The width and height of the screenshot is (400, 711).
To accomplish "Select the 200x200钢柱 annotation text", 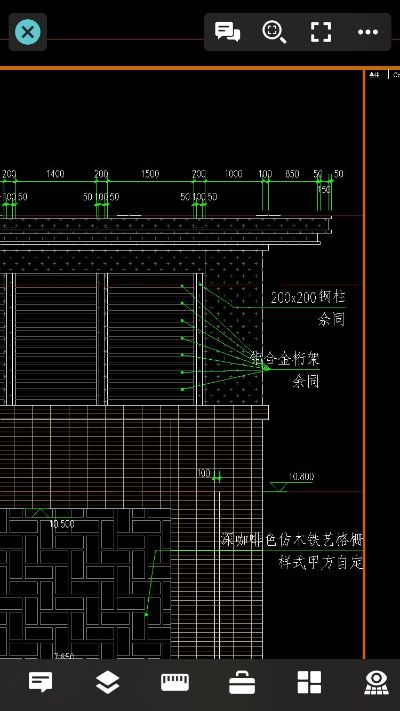I will pos(308,297).
